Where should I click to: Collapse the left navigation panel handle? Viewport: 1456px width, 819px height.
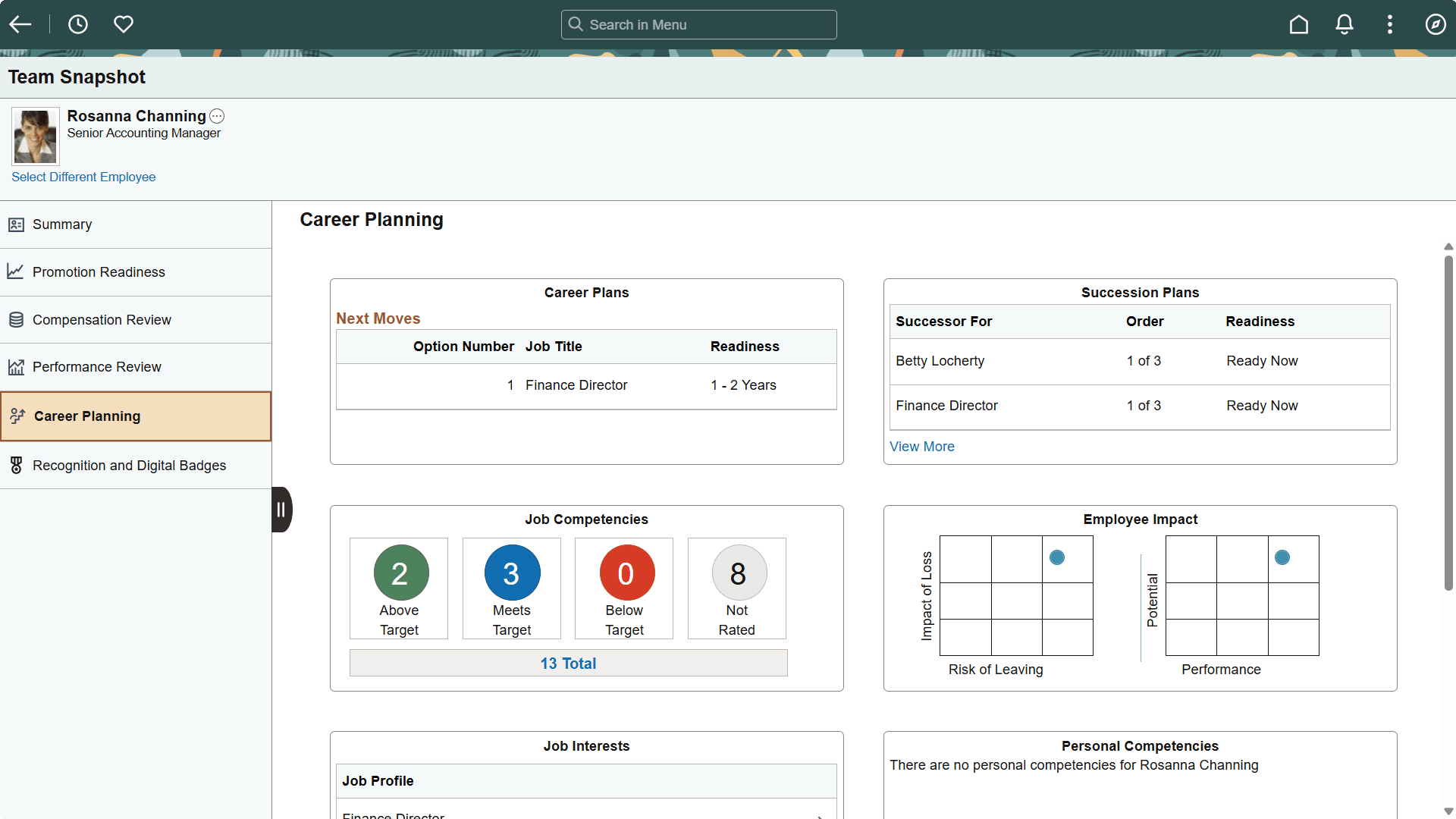pyautogui.click(x=281, y=510)
